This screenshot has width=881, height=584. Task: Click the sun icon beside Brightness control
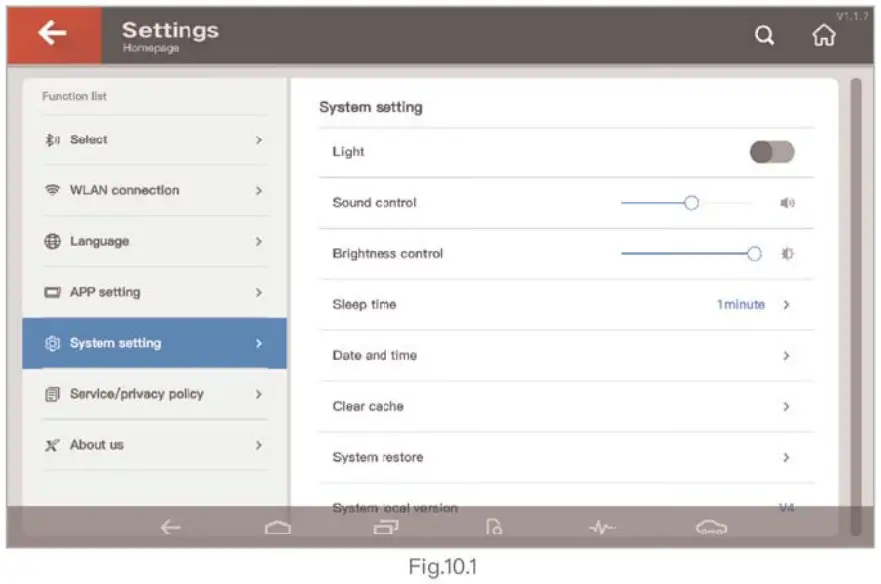[x=787, y=253]
